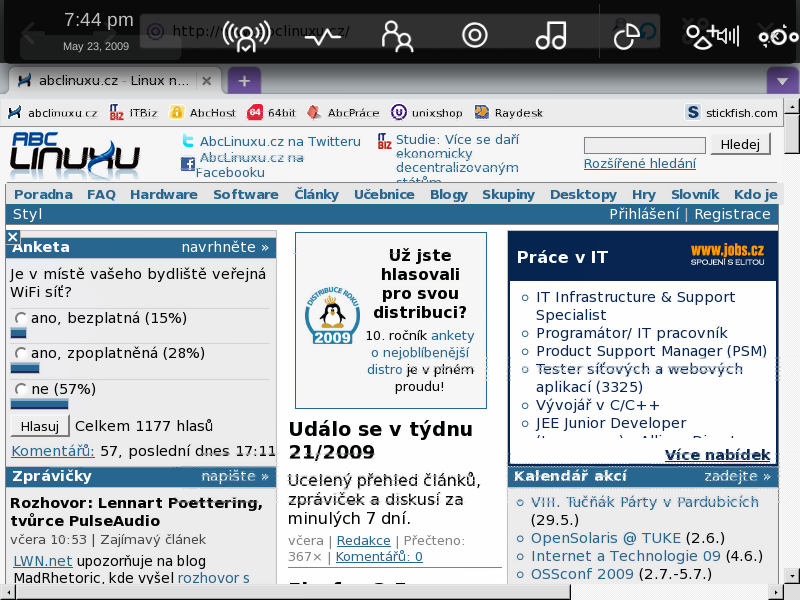Open the FAQ menu item

coord(101,194)
